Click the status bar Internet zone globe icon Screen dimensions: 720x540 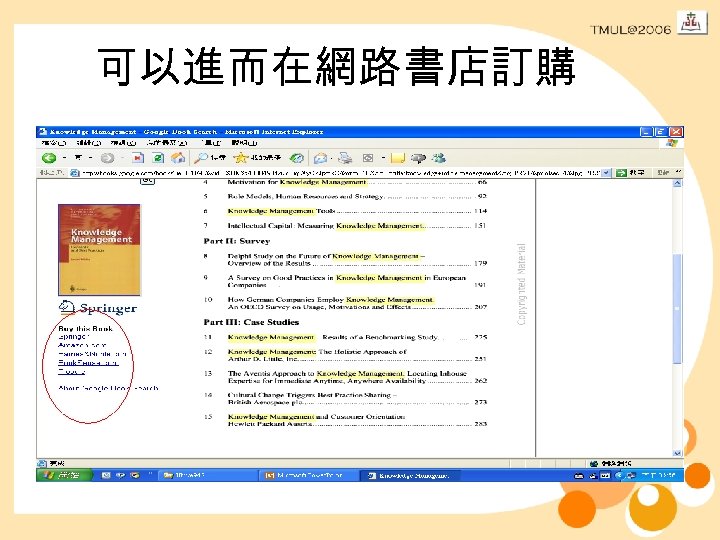[594, 463]
